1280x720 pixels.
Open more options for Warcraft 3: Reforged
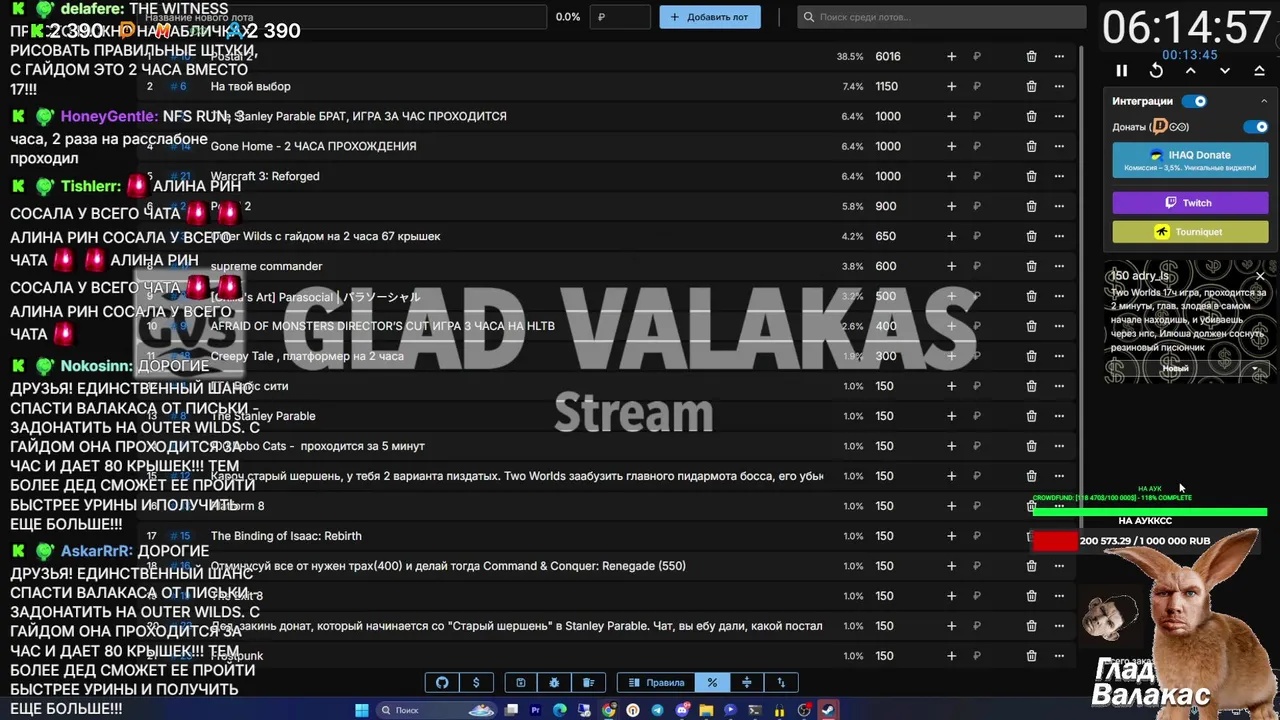click(x=1059, y=177)
